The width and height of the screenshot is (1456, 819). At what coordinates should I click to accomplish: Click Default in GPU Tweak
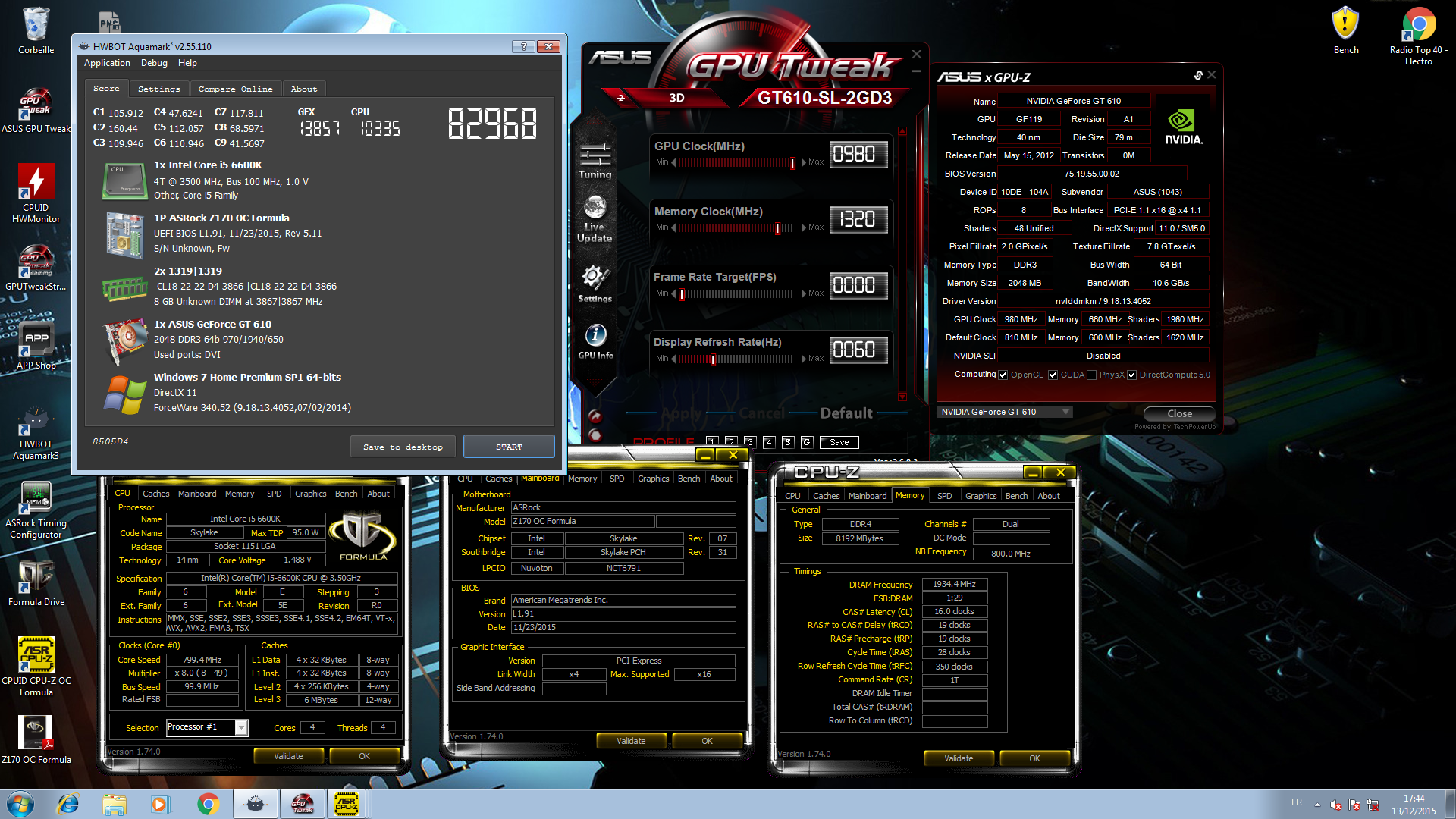[x=846, y=413]
